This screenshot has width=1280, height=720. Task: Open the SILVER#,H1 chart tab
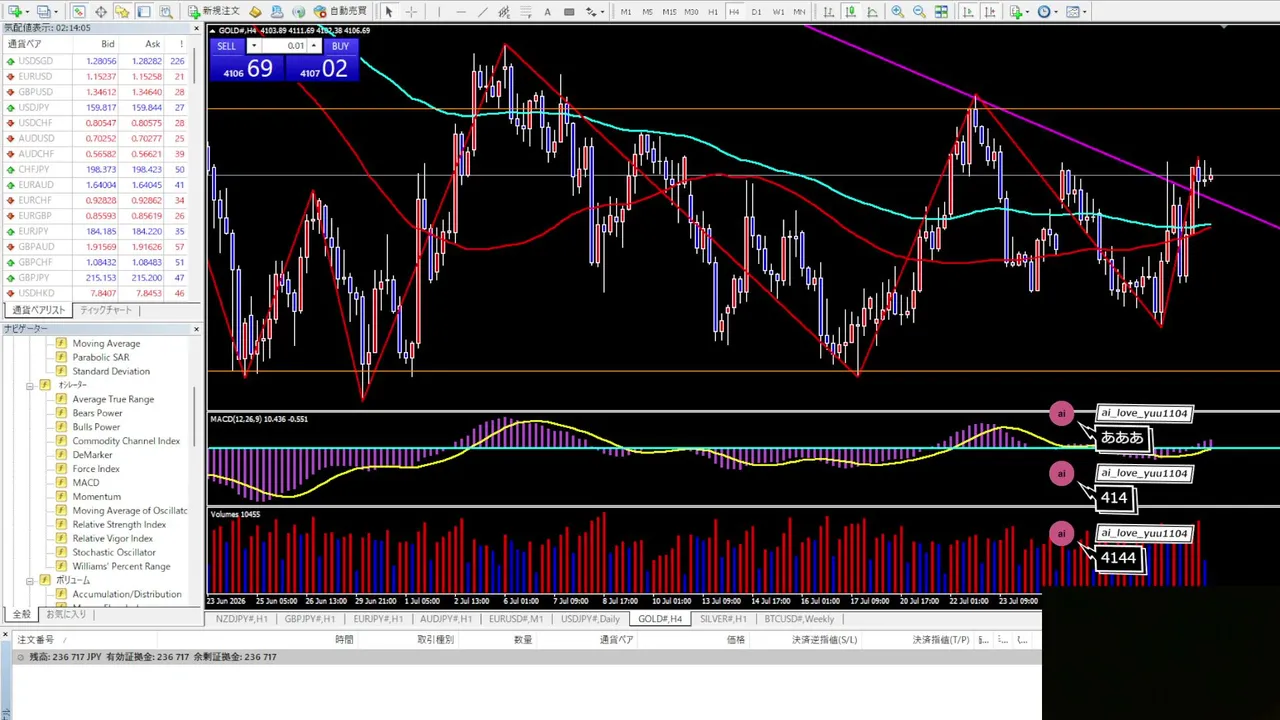(723, 619)
